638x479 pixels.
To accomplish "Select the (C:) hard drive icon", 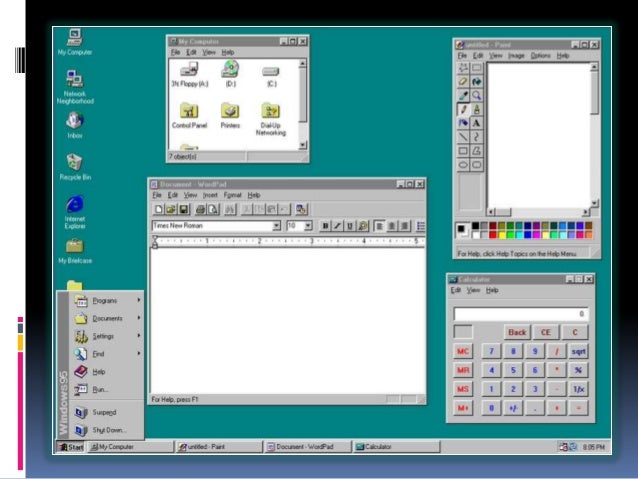I will (271, 77).
